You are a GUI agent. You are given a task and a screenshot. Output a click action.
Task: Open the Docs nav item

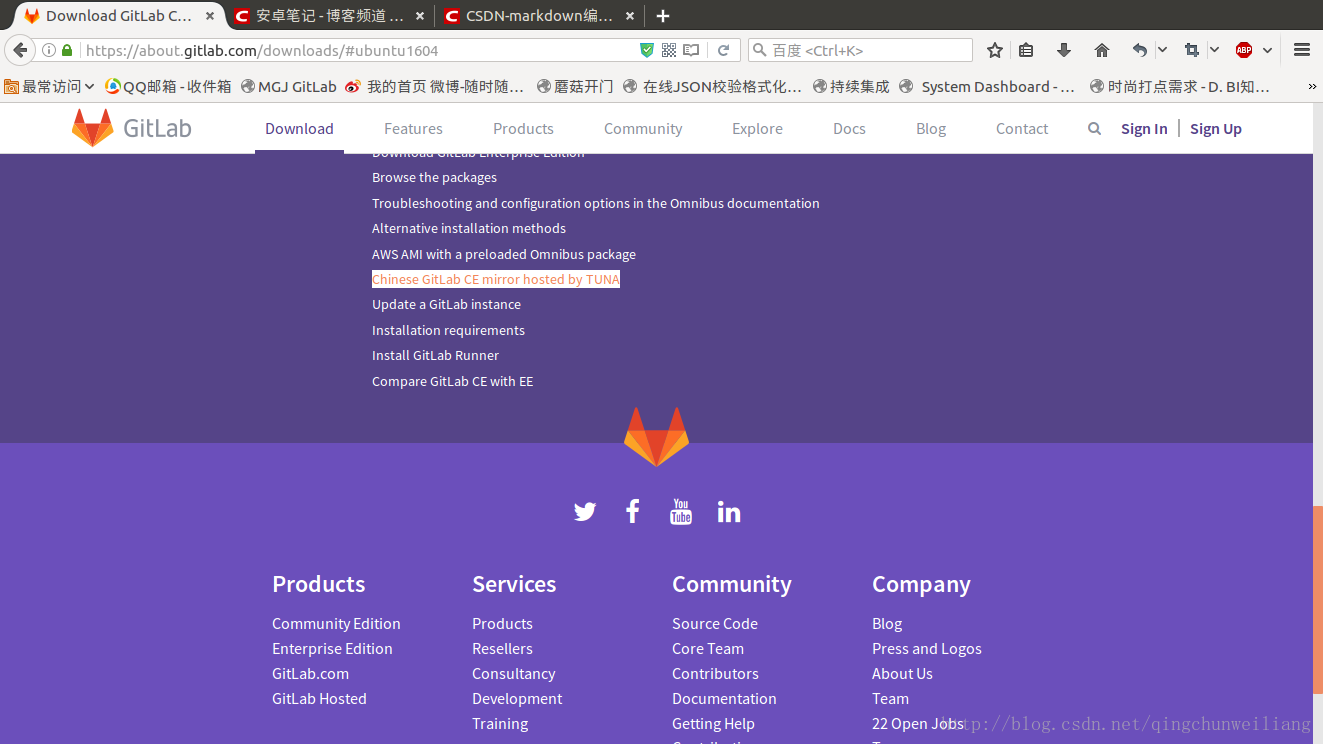point(849,128)
